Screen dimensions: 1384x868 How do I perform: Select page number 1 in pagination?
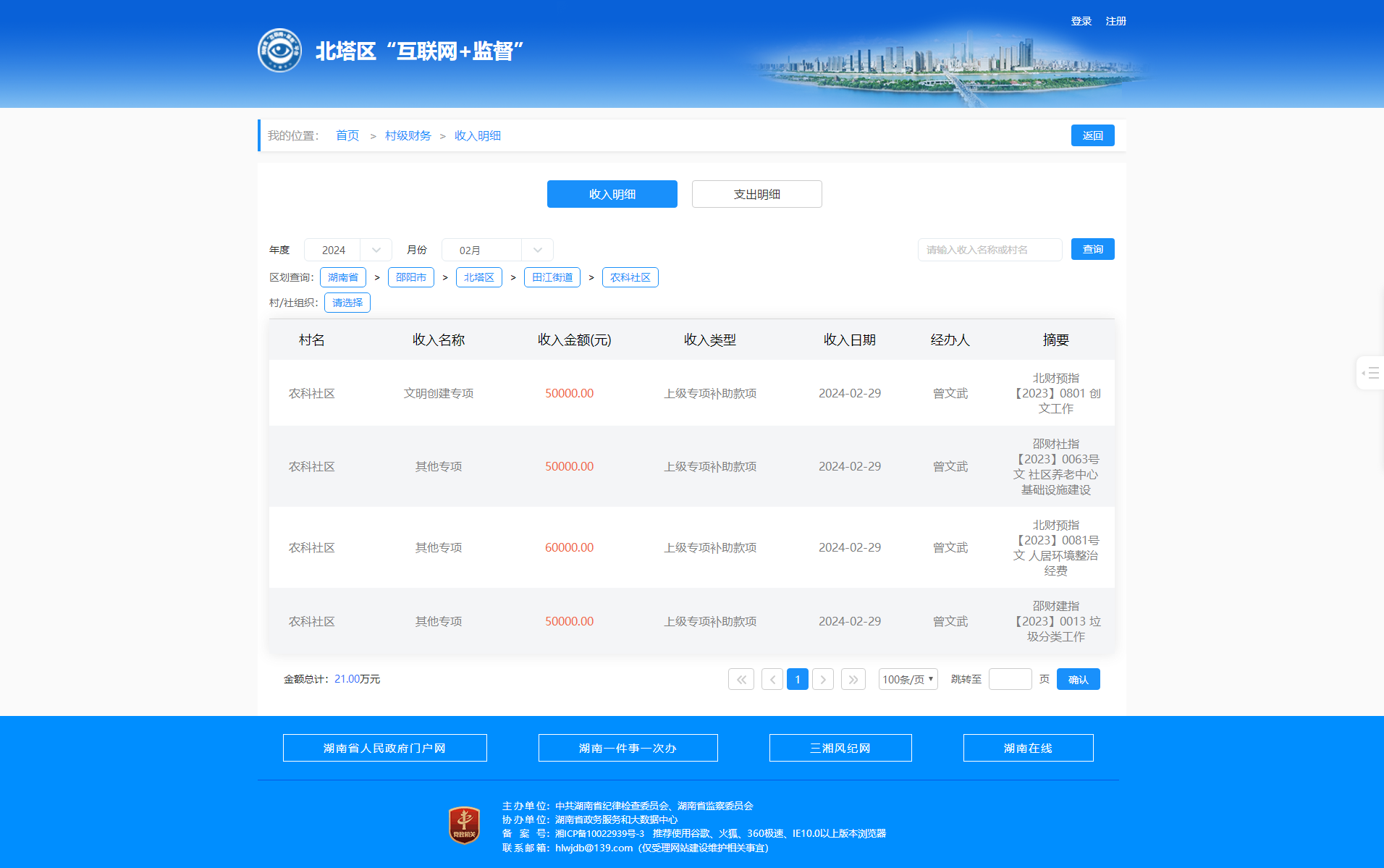pyautogui.click(x=798, y=679)
